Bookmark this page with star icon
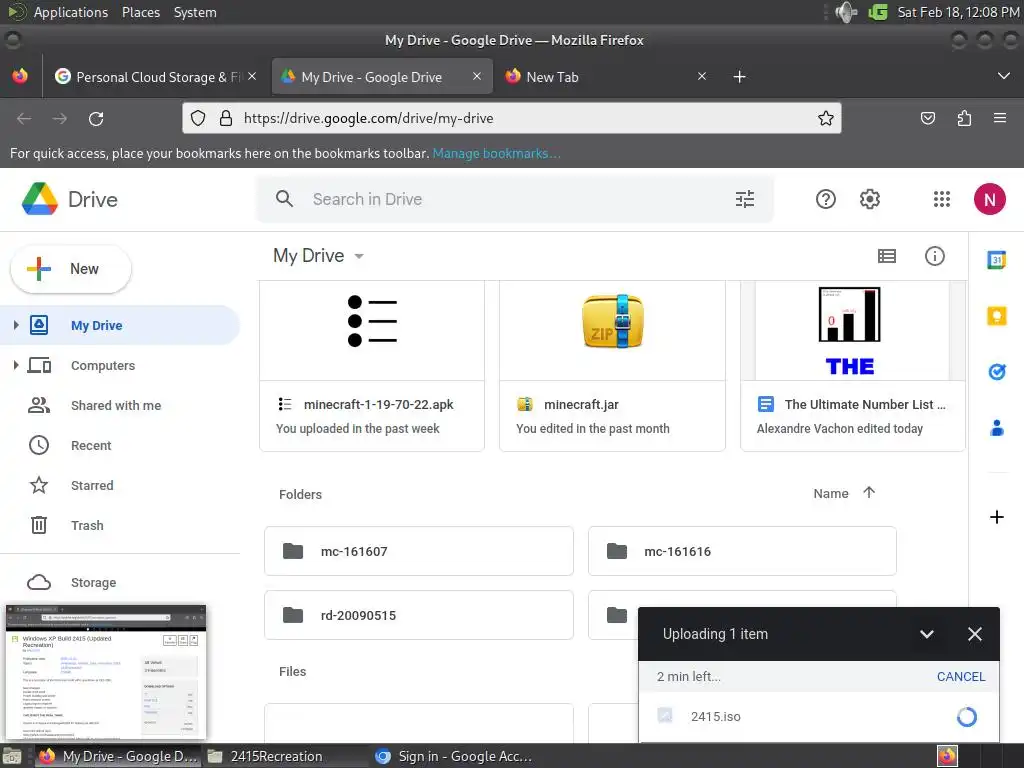This screenshot has width=1024, height=768. pos(825,118)
